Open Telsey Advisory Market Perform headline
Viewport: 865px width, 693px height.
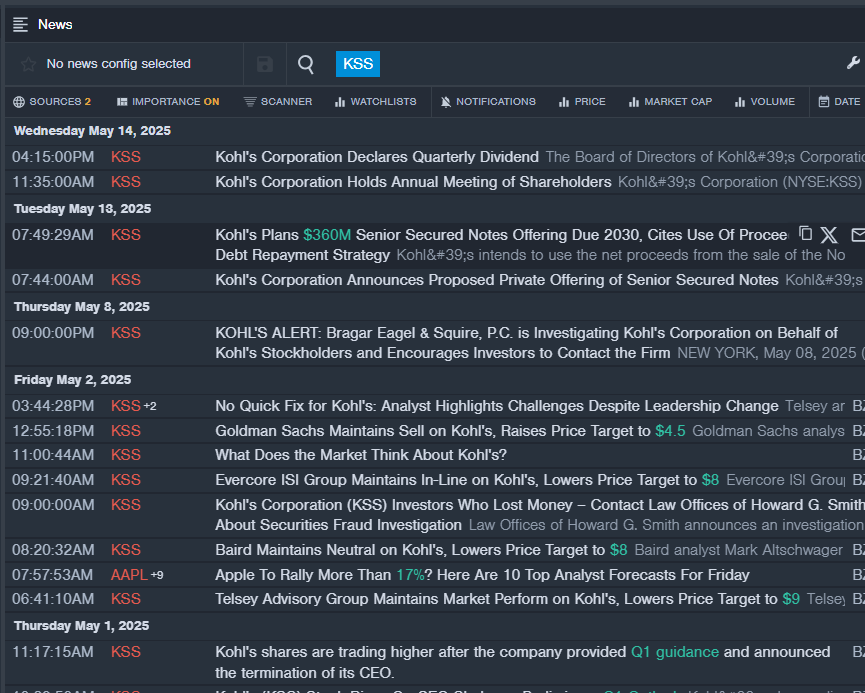(x=508, y=599)
